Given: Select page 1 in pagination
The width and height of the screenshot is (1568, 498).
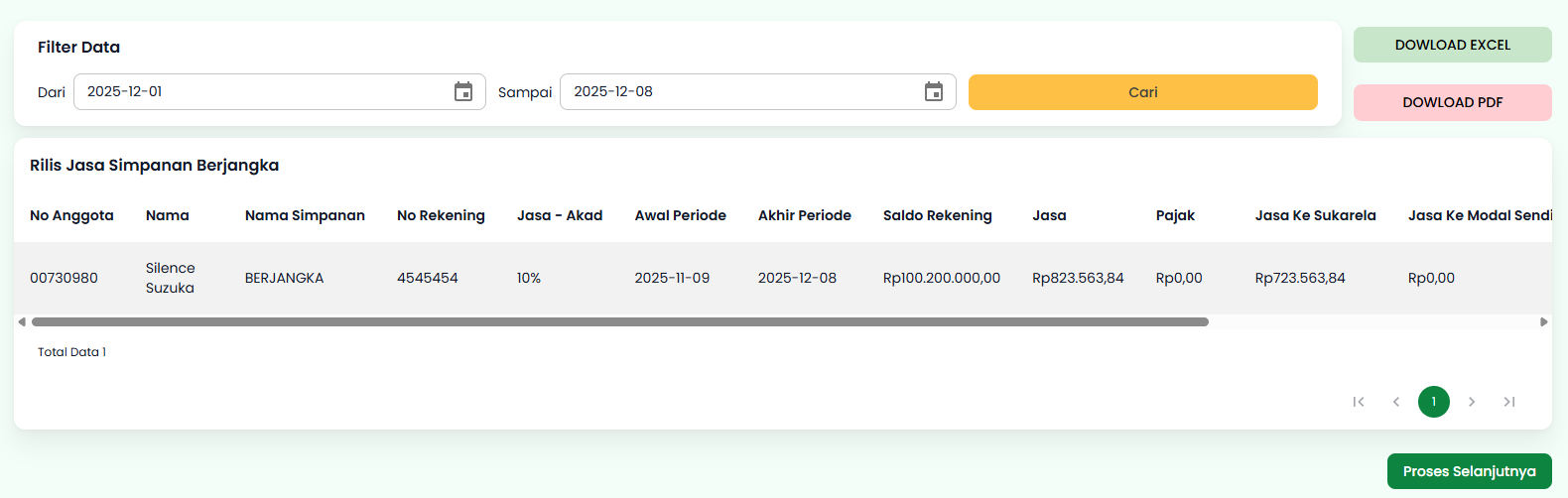Looking at the screenshot, I should click(1434, 402).
